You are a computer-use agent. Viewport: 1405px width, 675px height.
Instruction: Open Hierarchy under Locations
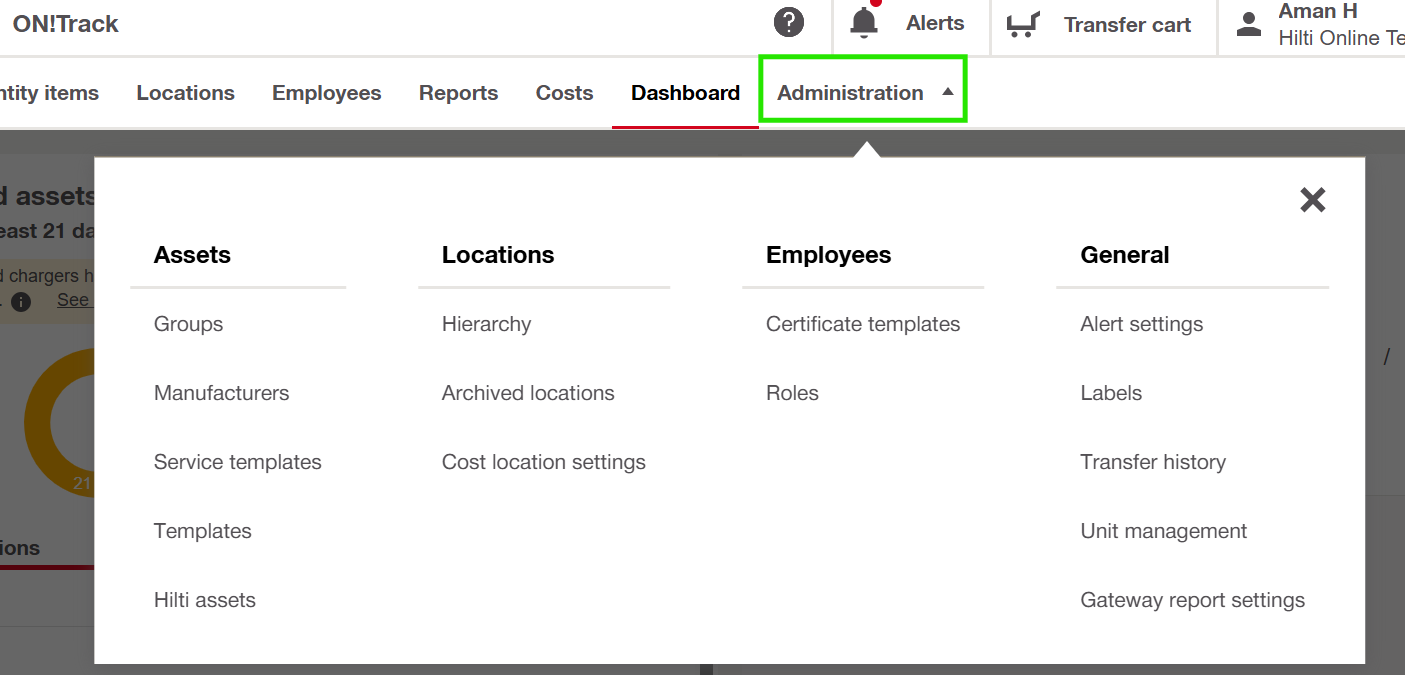coord(486,324)
